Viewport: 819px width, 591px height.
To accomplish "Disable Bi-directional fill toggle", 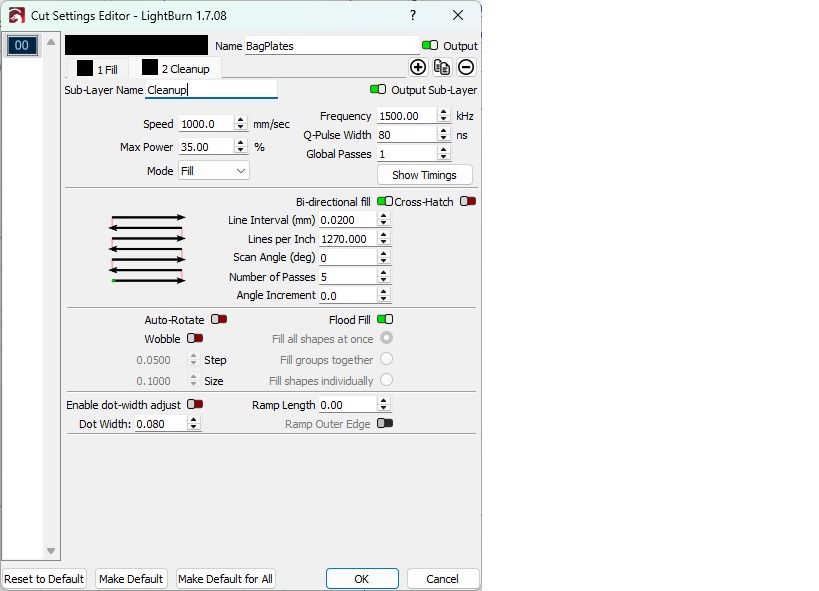I will 385,201.
